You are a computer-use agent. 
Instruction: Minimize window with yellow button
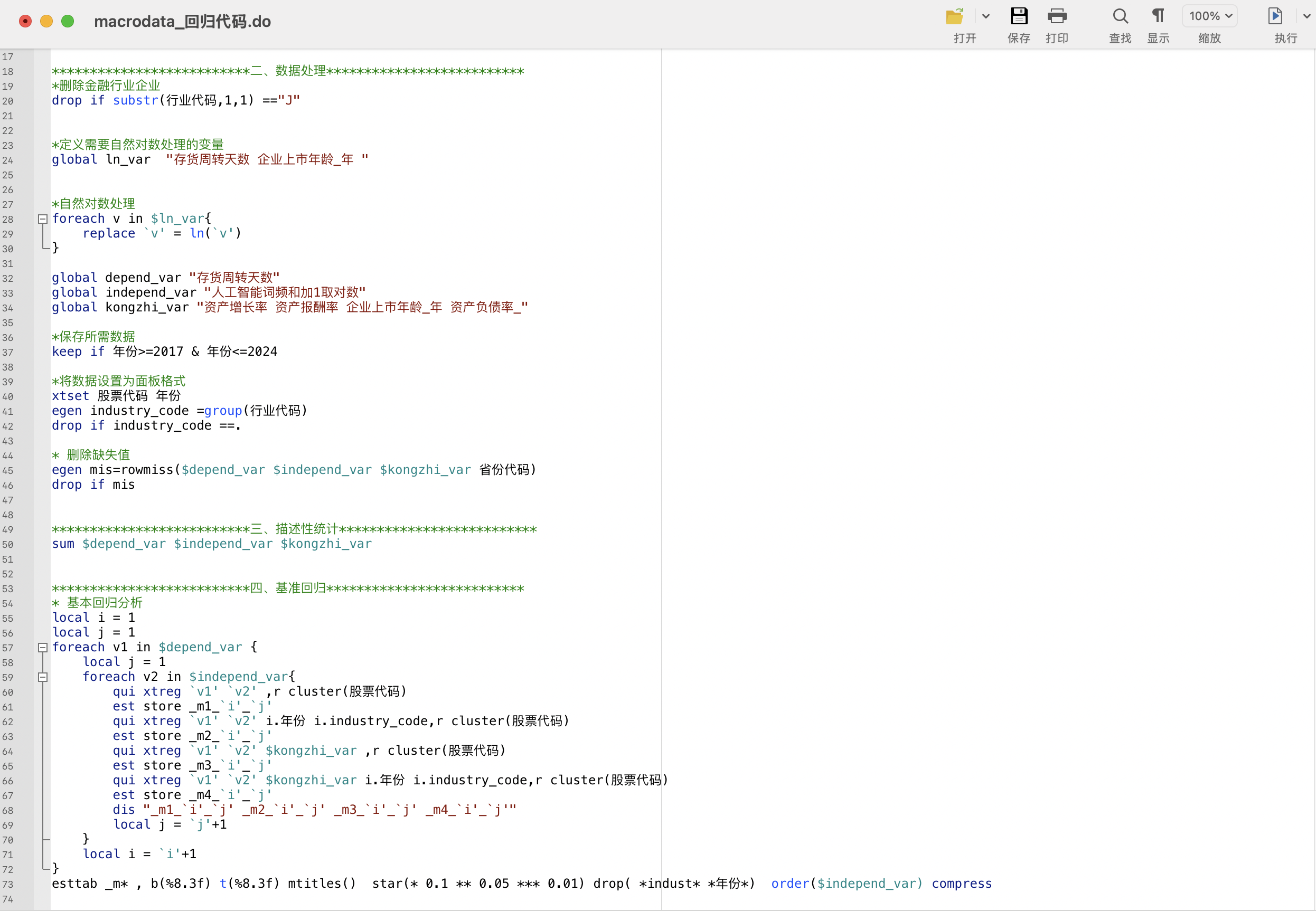[x=46, y=21]
